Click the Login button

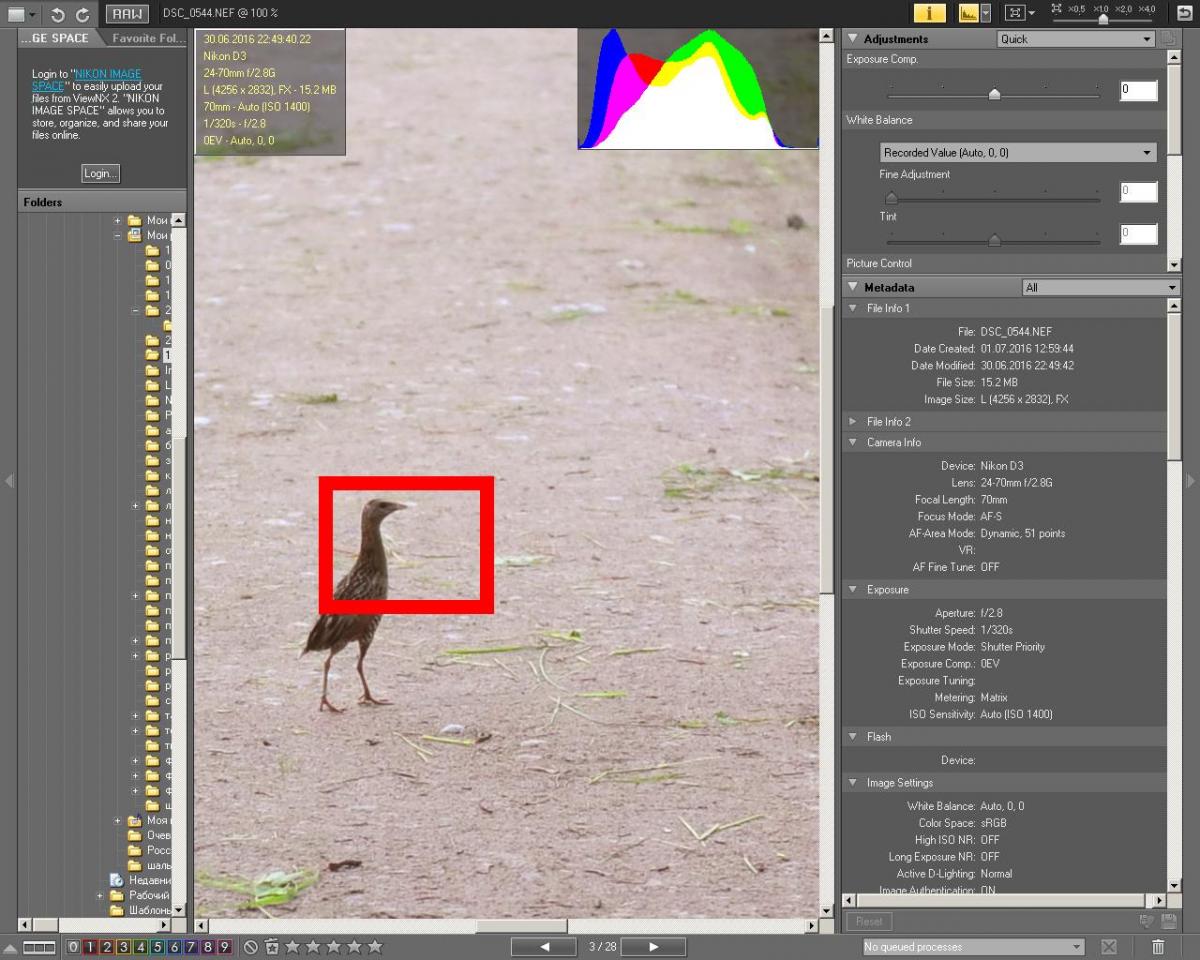pos(100,173)
